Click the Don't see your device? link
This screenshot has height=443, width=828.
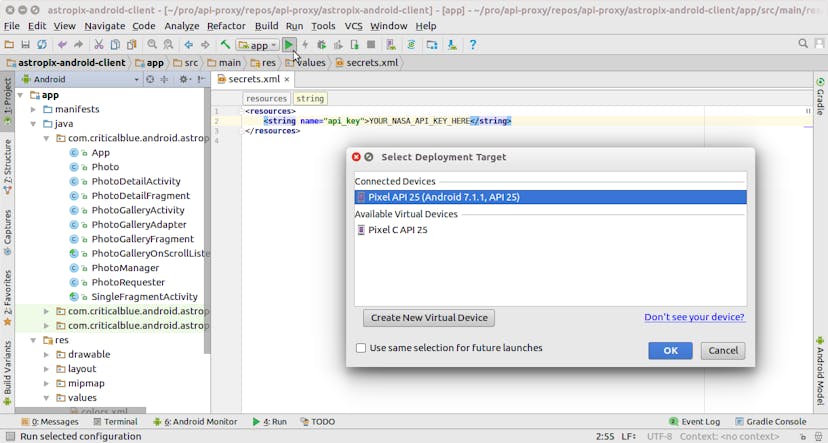[694, 317]
